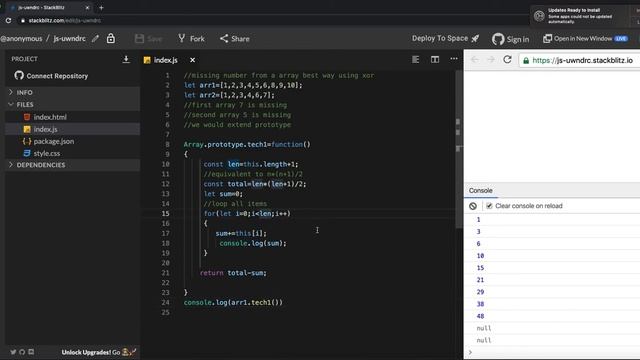Click editor vertical scrollbar
Image resolution: width=640 pixels, height=360 pixels.
pyautogui.click(x=459, y=149)
